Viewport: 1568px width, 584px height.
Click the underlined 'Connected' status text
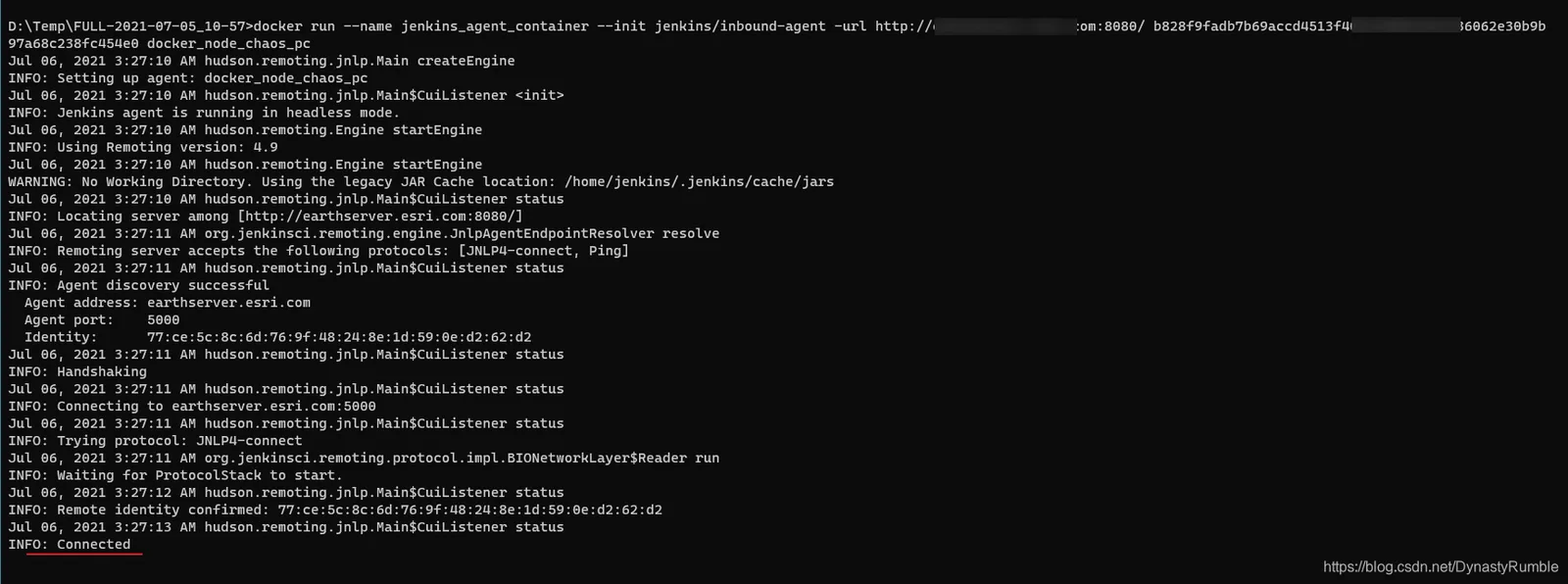[93, 545]
